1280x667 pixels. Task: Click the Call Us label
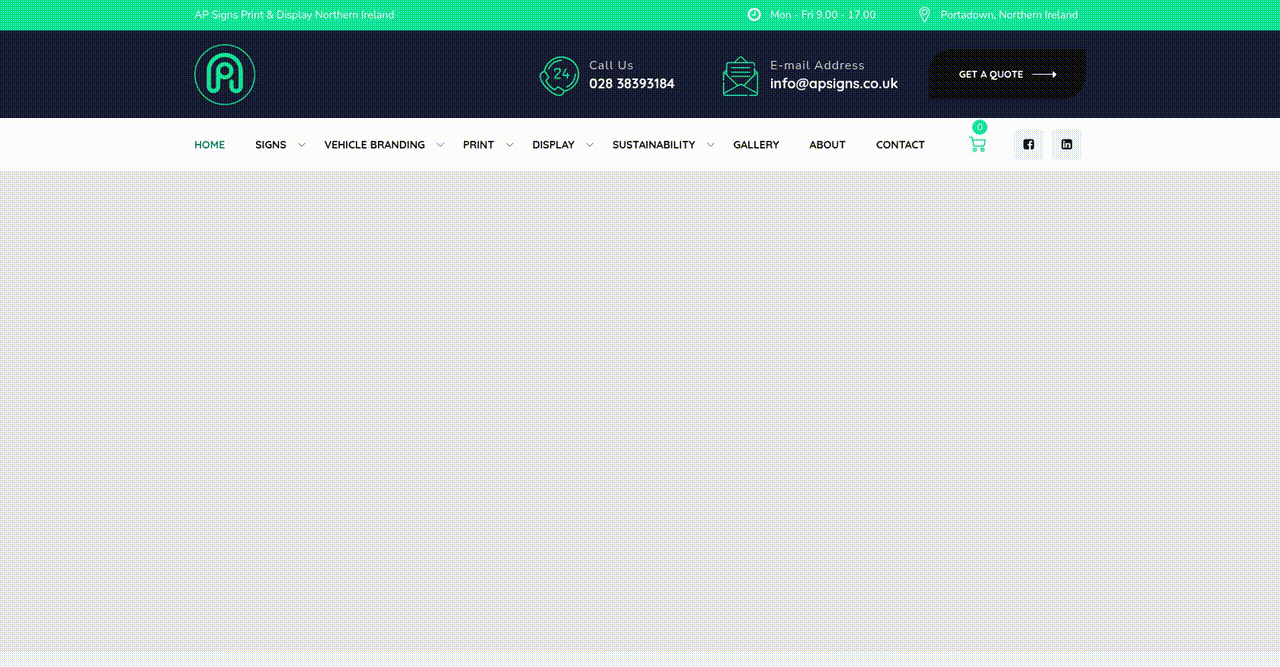click(x=611, y=65)
